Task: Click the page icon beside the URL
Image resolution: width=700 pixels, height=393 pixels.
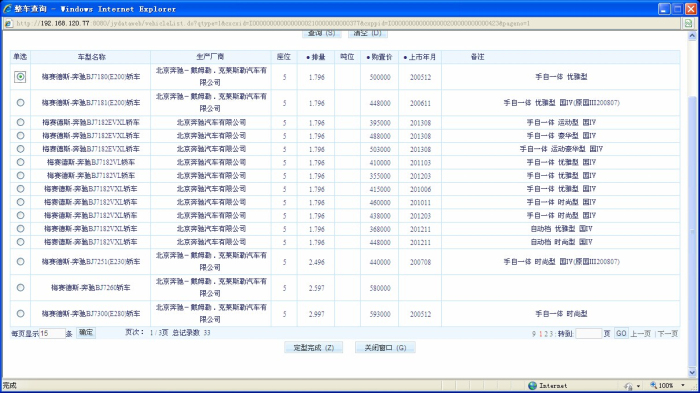Action: (x=8, y=23)
